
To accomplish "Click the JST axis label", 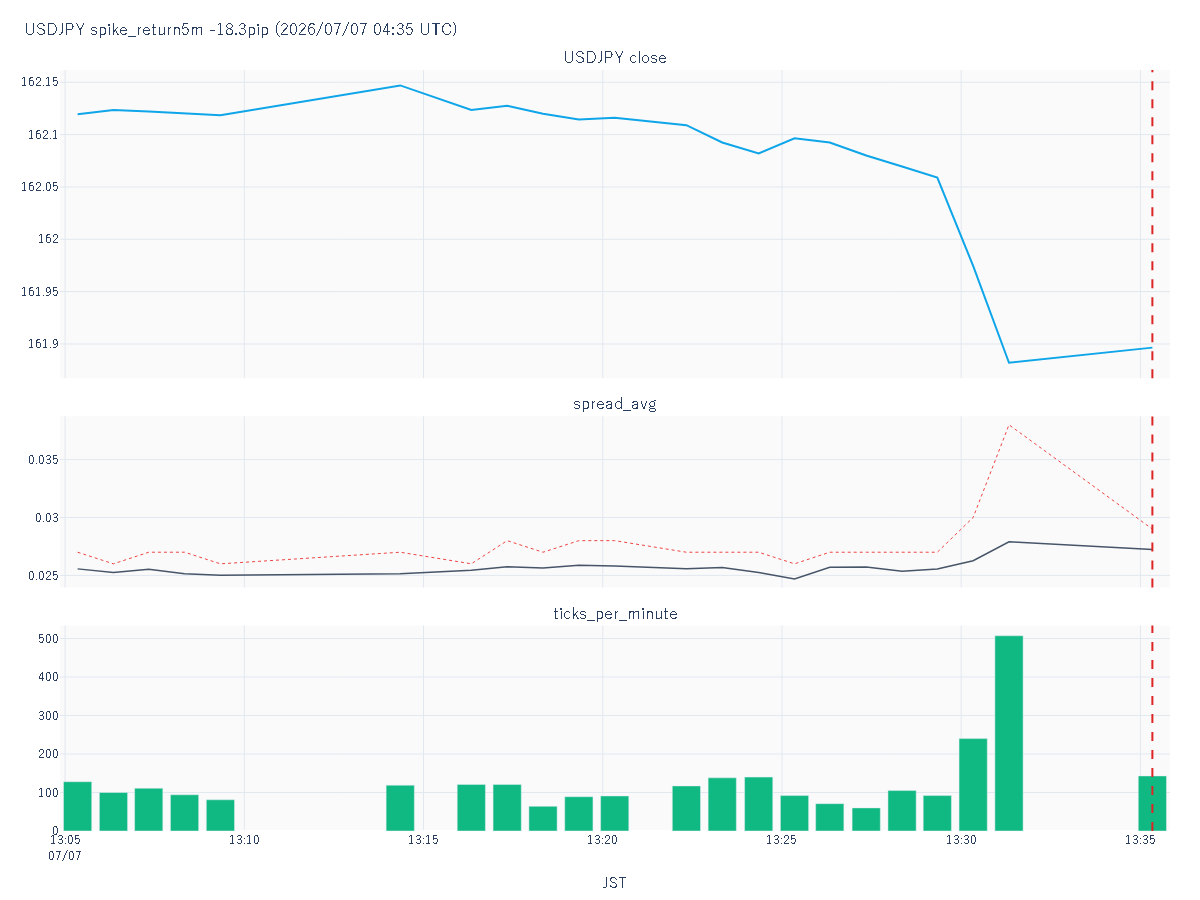I will click(614, 882).
